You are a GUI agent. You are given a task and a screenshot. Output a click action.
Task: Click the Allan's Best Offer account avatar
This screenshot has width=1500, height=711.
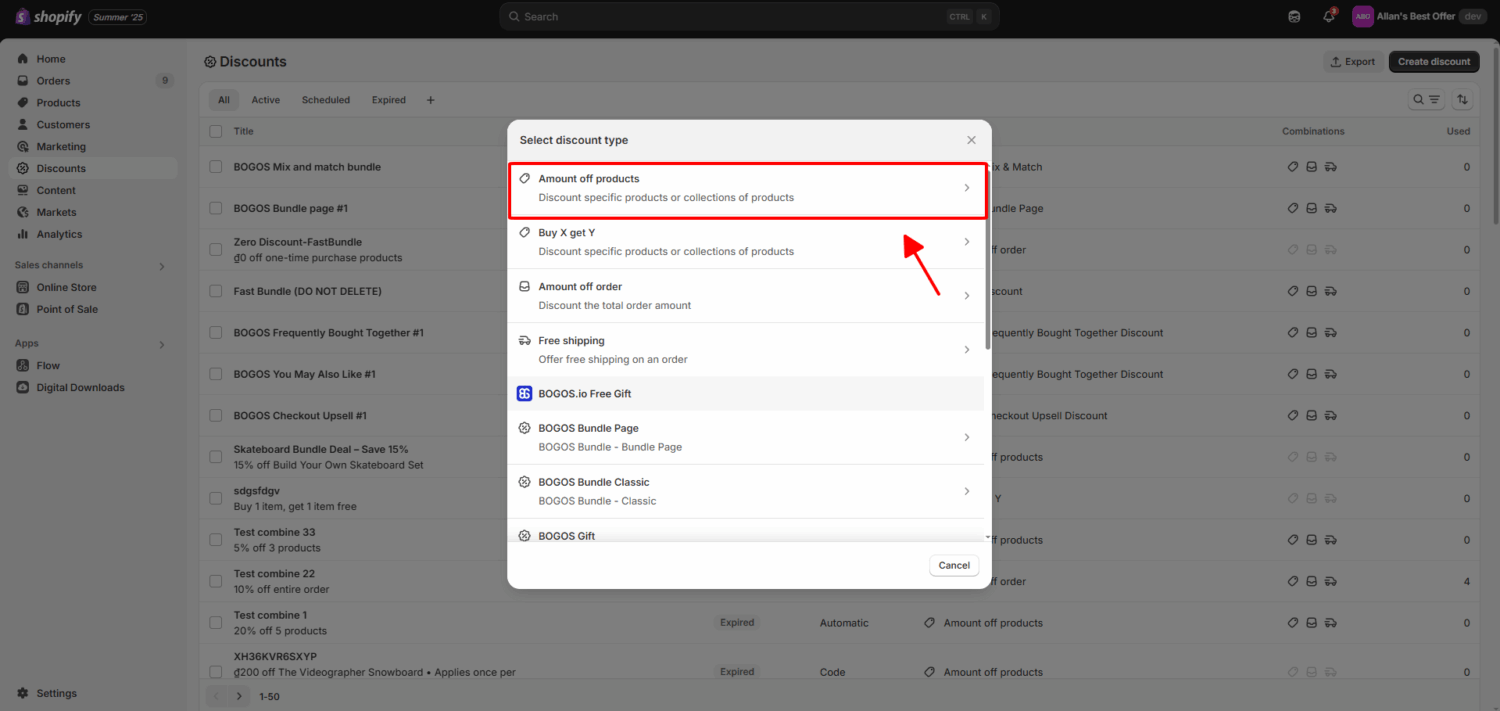pyautogui.click(x=1362, y=16)
